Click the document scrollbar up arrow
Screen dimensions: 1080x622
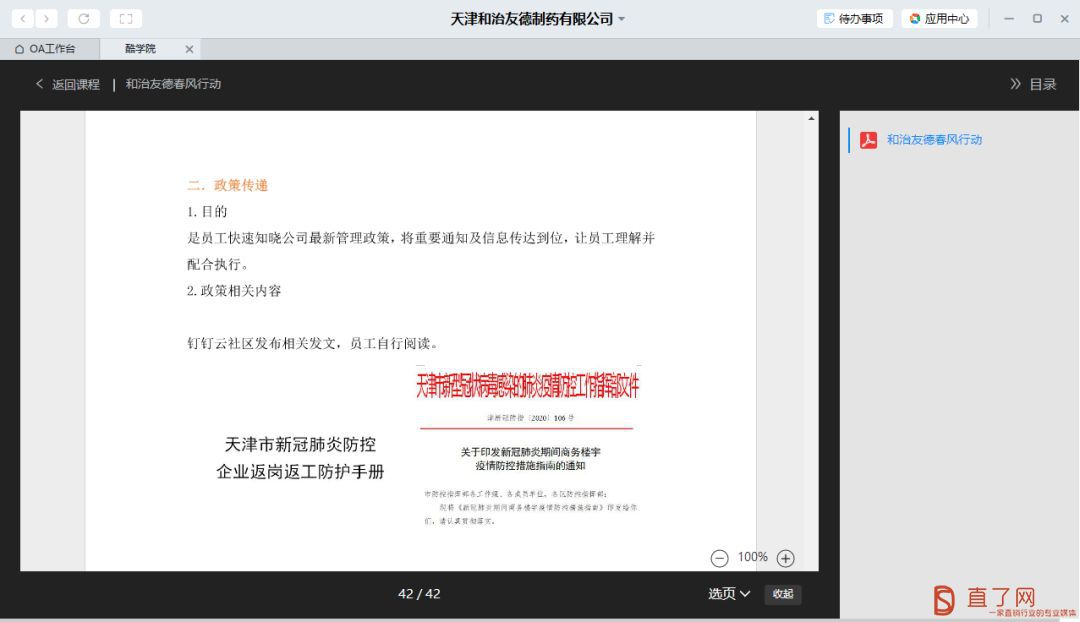click(x=811, y=118)
